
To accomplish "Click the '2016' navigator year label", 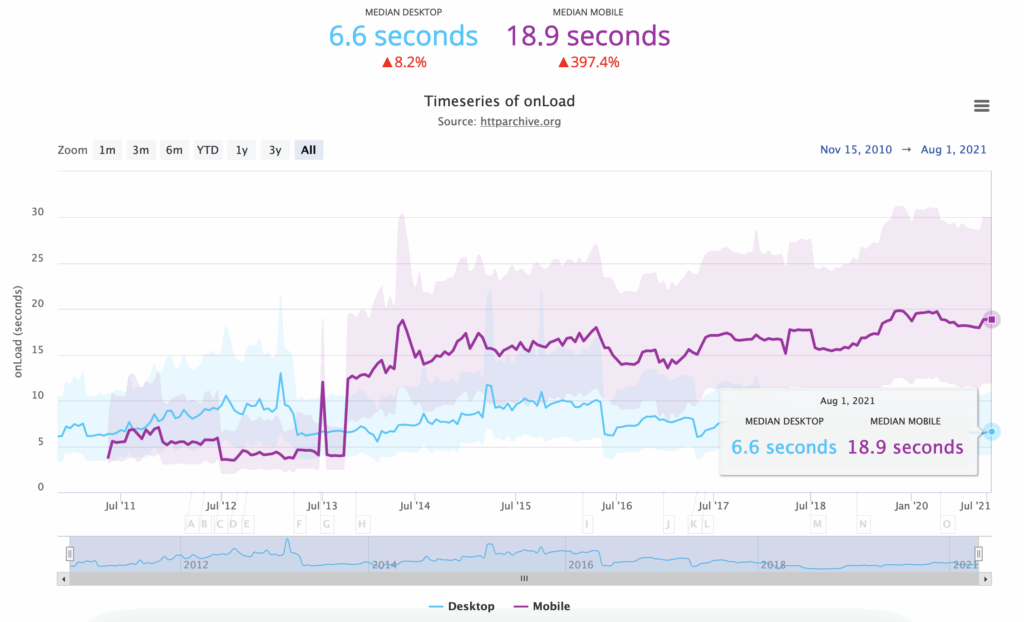I will [581, 565].
